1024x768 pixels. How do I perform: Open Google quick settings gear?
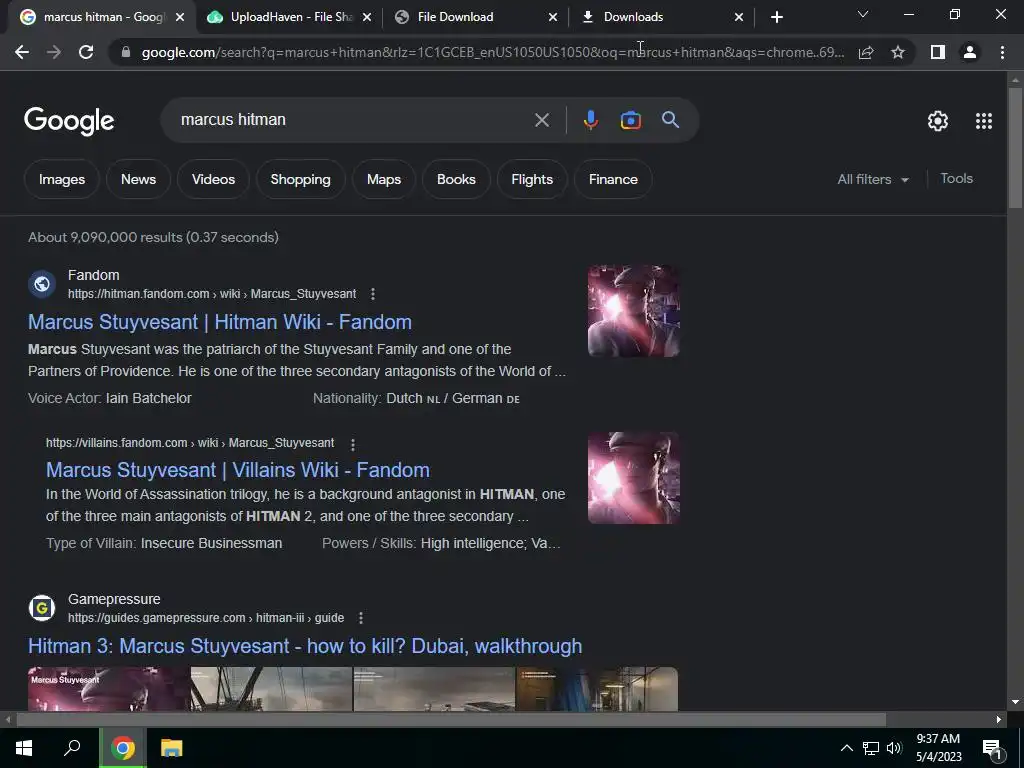pos(938,121)
